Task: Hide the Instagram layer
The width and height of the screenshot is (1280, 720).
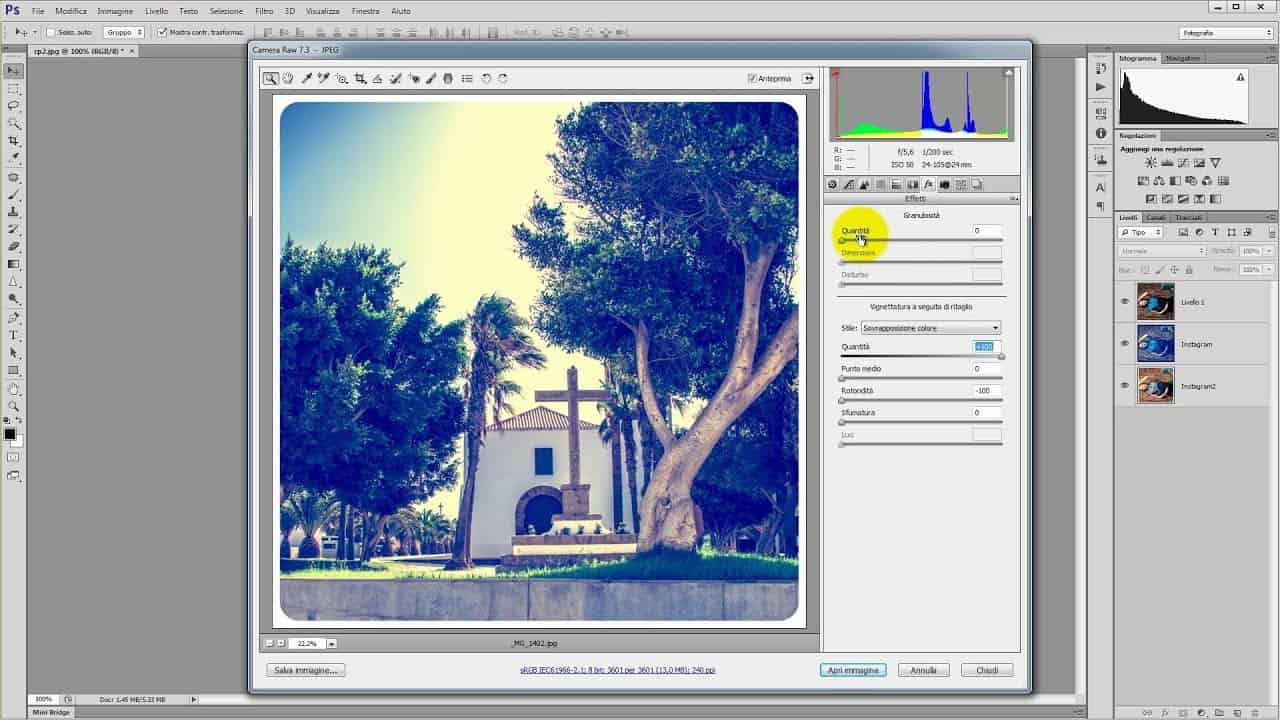Action: click(1124, 344)
